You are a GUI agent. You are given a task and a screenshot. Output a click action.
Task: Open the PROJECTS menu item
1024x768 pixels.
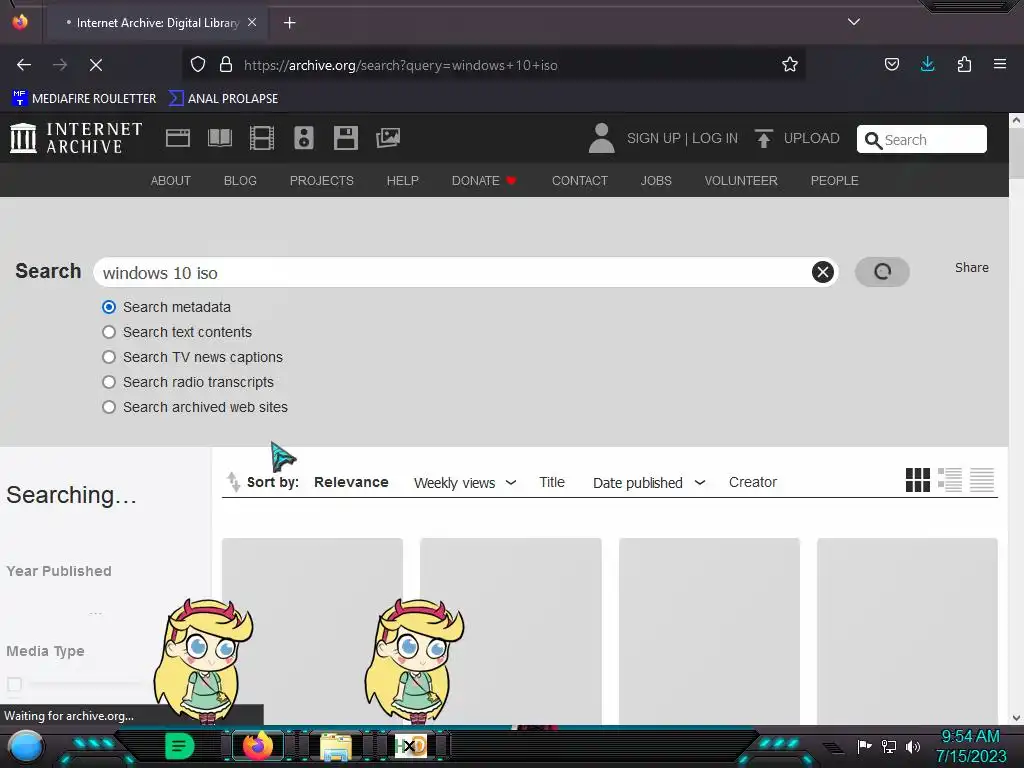tap(321, 181)
